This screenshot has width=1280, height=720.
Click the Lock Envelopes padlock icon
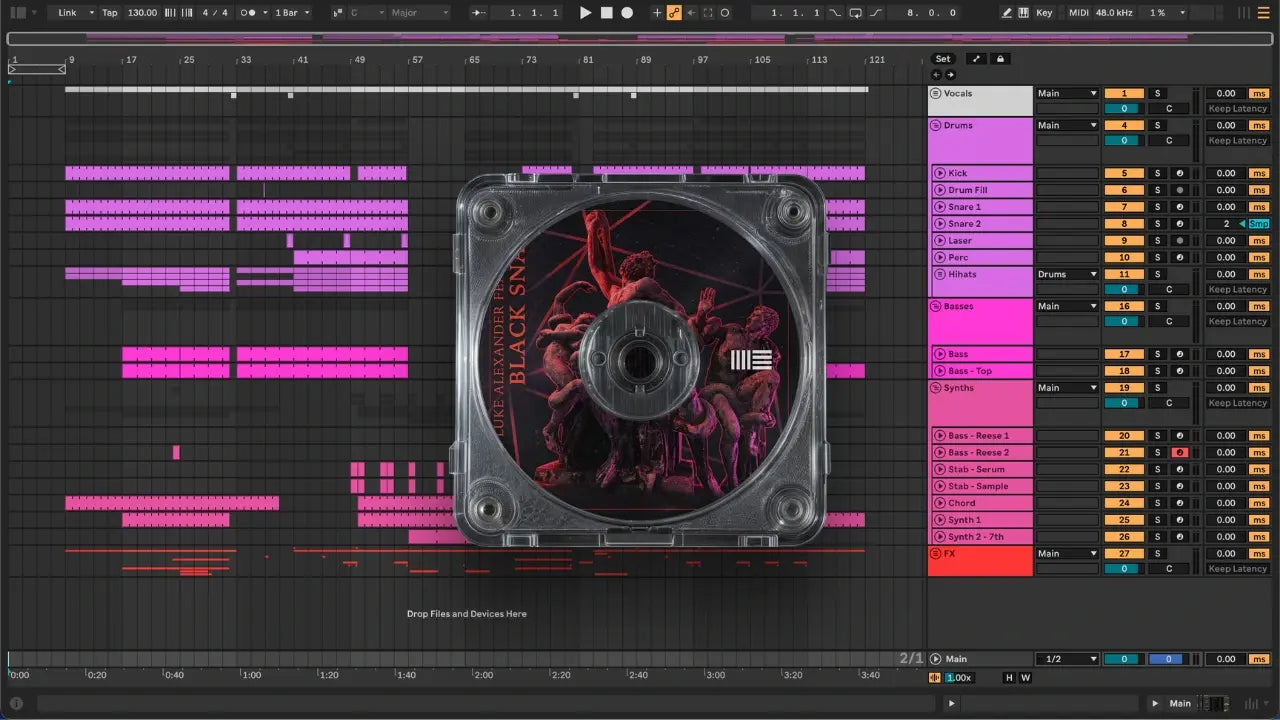tap(1000, 59)
